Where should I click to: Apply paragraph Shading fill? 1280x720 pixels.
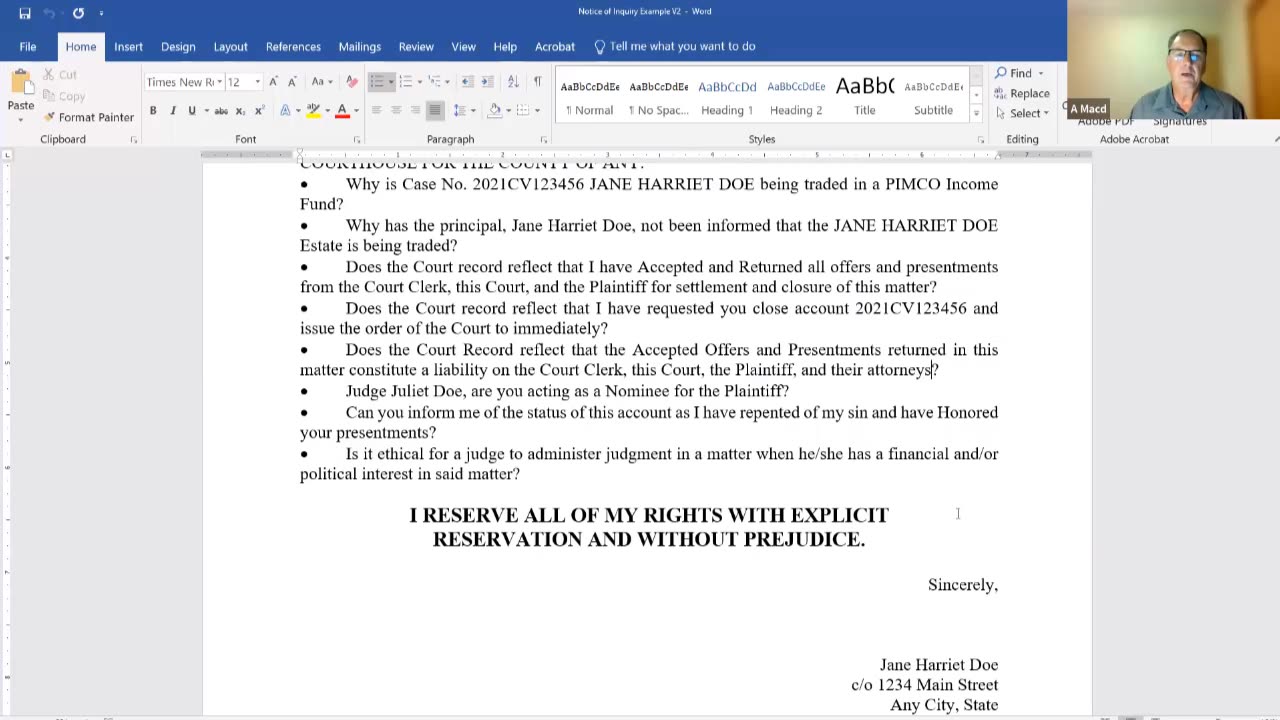point(495,110)
